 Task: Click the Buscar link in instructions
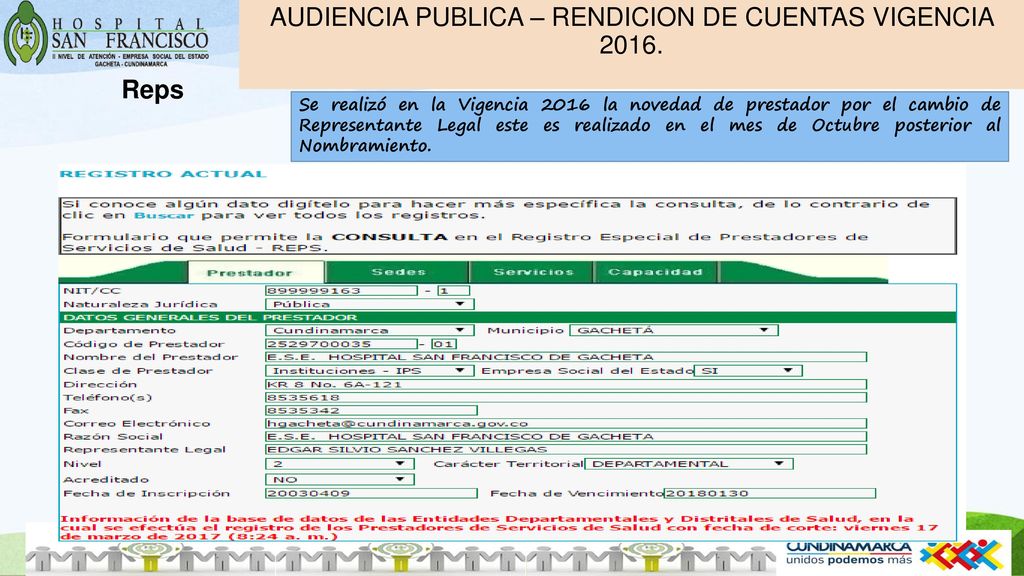click(164, 216)
